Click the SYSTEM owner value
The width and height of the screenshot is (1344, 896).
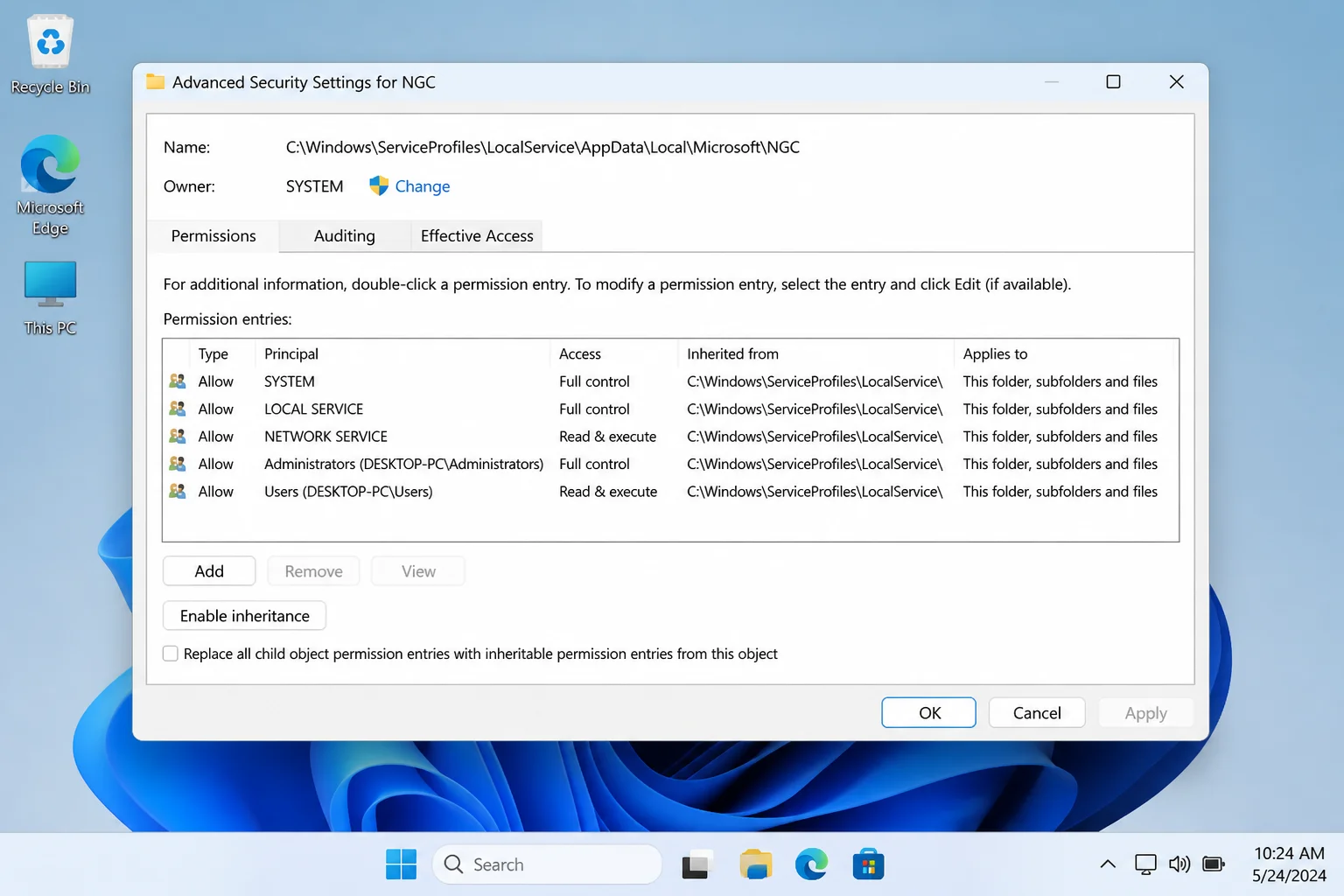click(314, 186)
